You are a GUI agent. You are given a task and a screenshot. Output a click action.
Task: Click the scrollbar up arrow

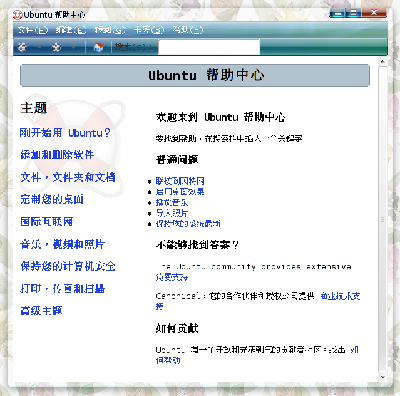pyautogui.click(x=382, y=62)
